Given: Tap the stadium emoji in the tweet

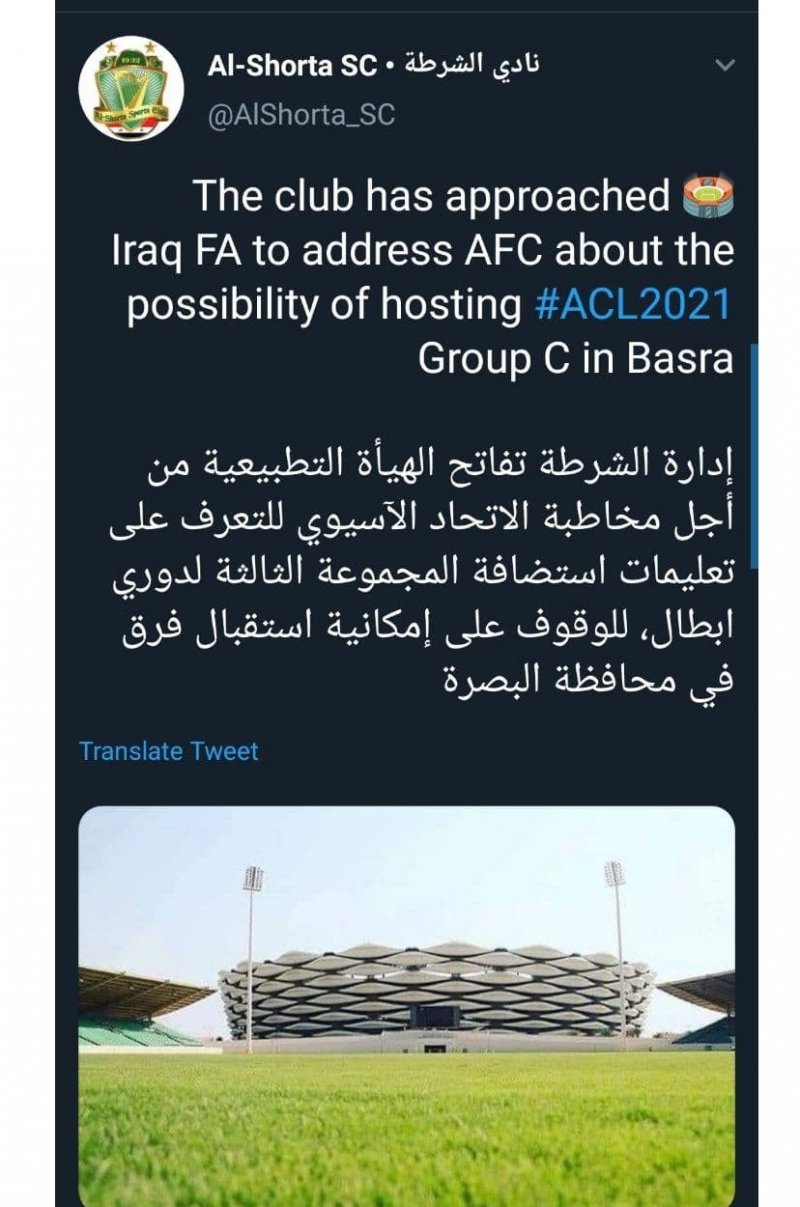Looking at the screenshot, I should (x=707, y=196).
